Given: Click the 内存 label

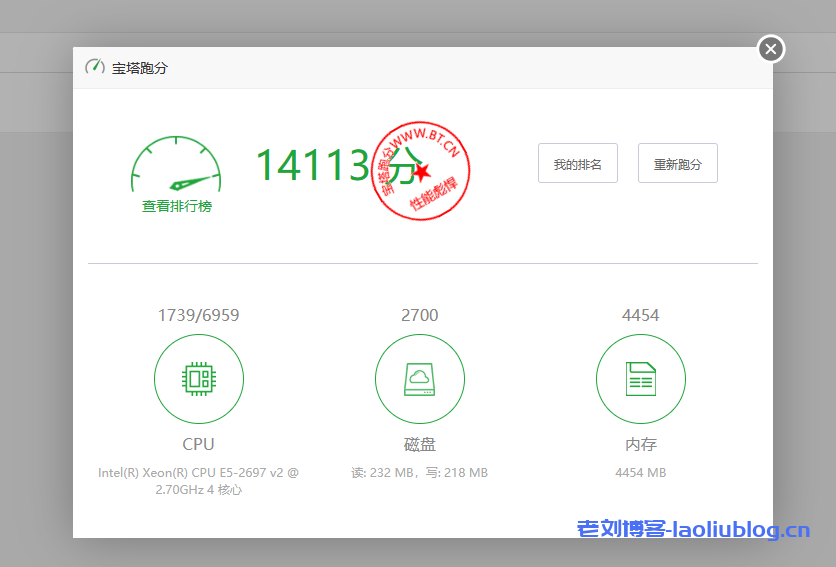Looking at the screenshot, I should (x=640, y=444).
